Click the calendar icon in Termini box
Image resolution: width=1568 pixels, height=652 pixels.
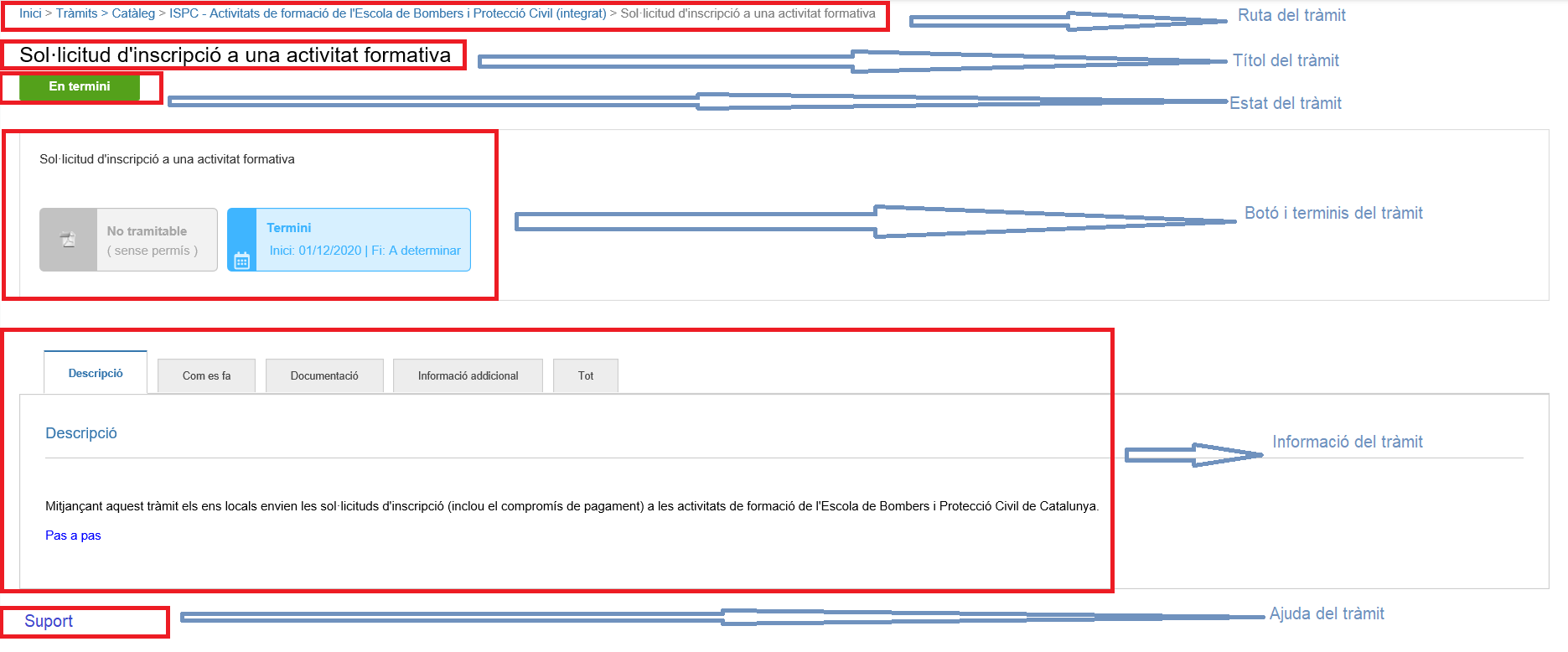pyautogui.click(x=242, y=261)
